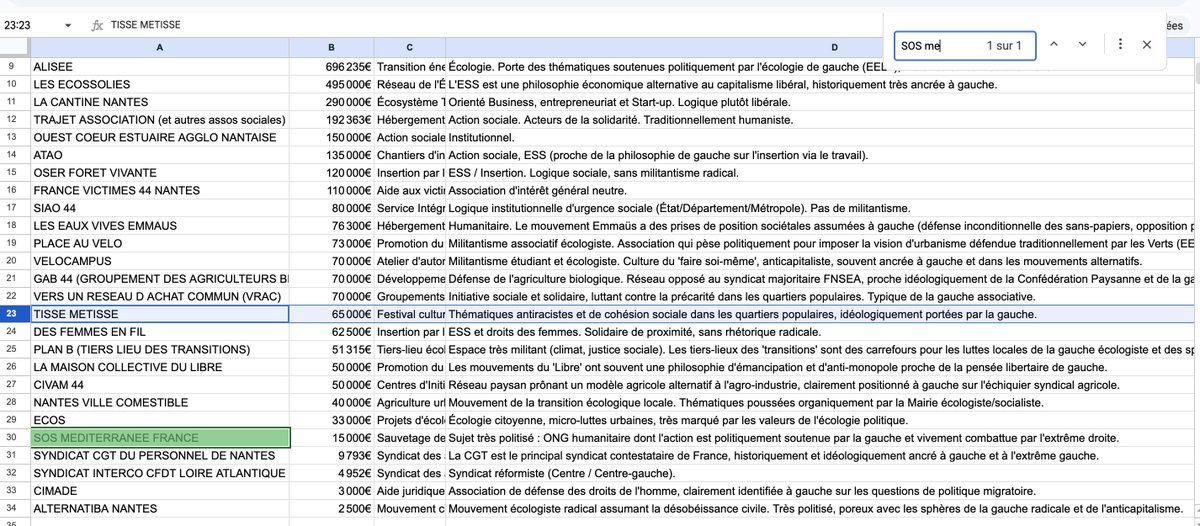Click cell 'Syndicat réformiste (Centre / Centre-gauche).'
Viewport: 1200px width, 526px height.
point(820,473)
